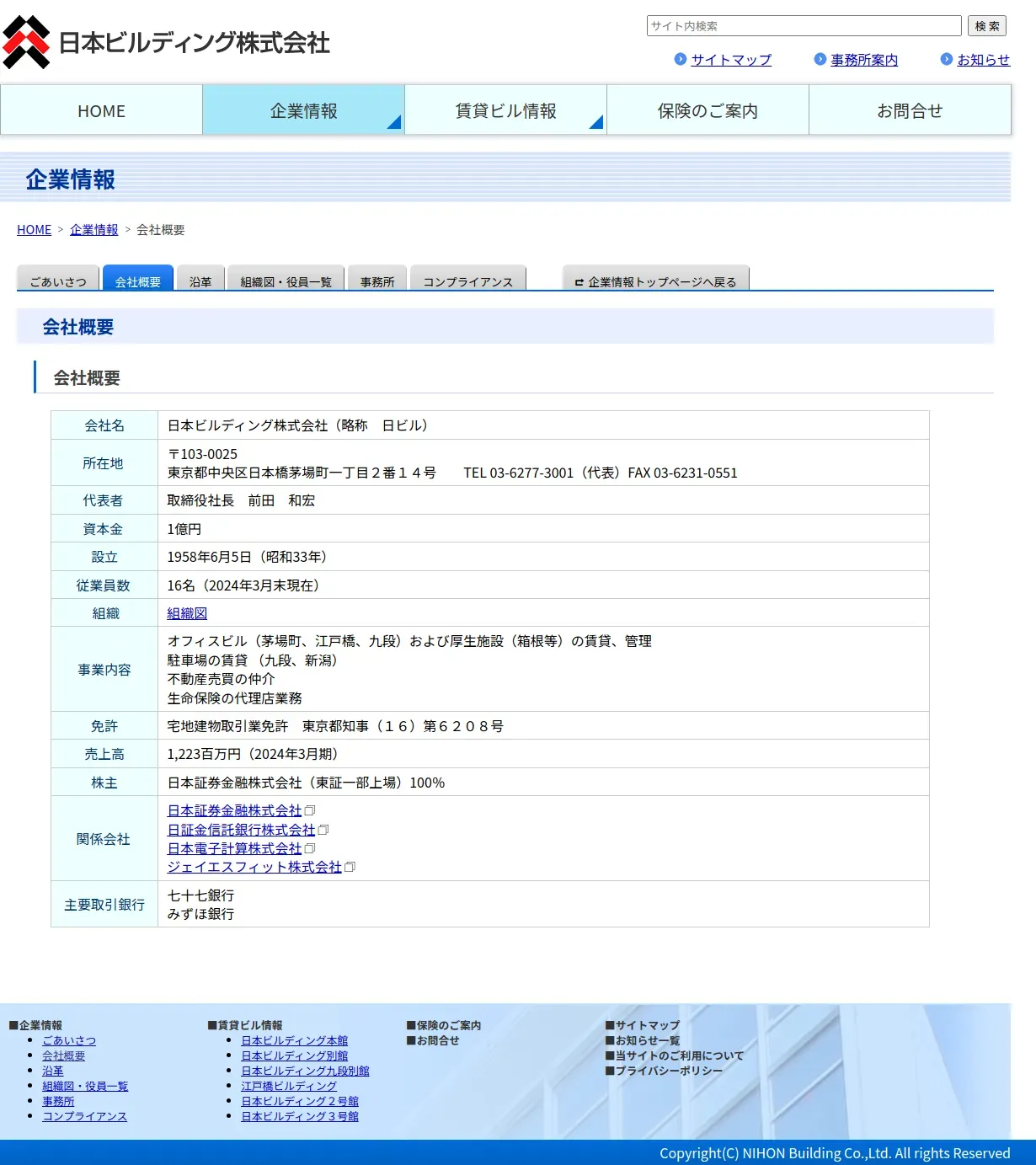Go to HOME in main navigation
Viewport: 1036px width, 1165px height.
(101, 110)
